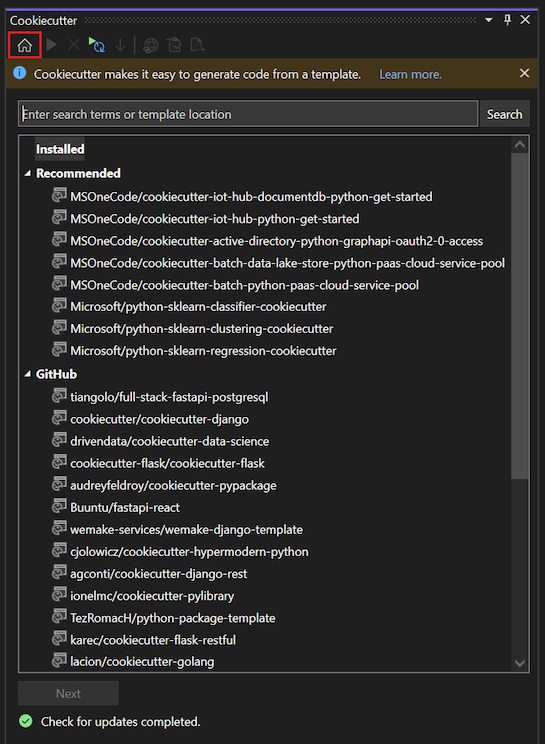Click the scrollbar down arrow in template list
The width and height of the screenshot is (545, 744).
tap(520, 663)
